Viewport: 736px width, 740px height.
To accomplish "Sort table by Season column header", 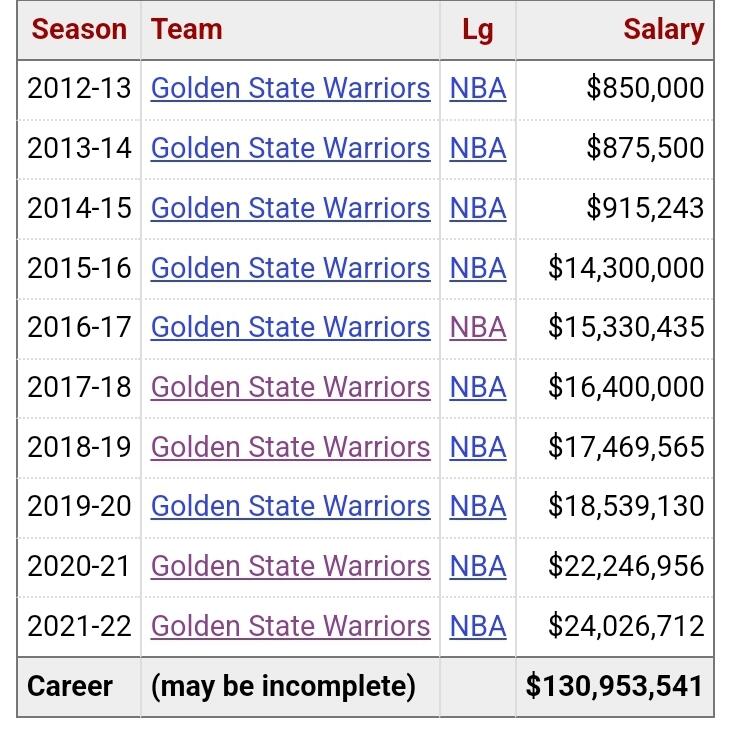I will pyautogui.click(x=79, y=29).
